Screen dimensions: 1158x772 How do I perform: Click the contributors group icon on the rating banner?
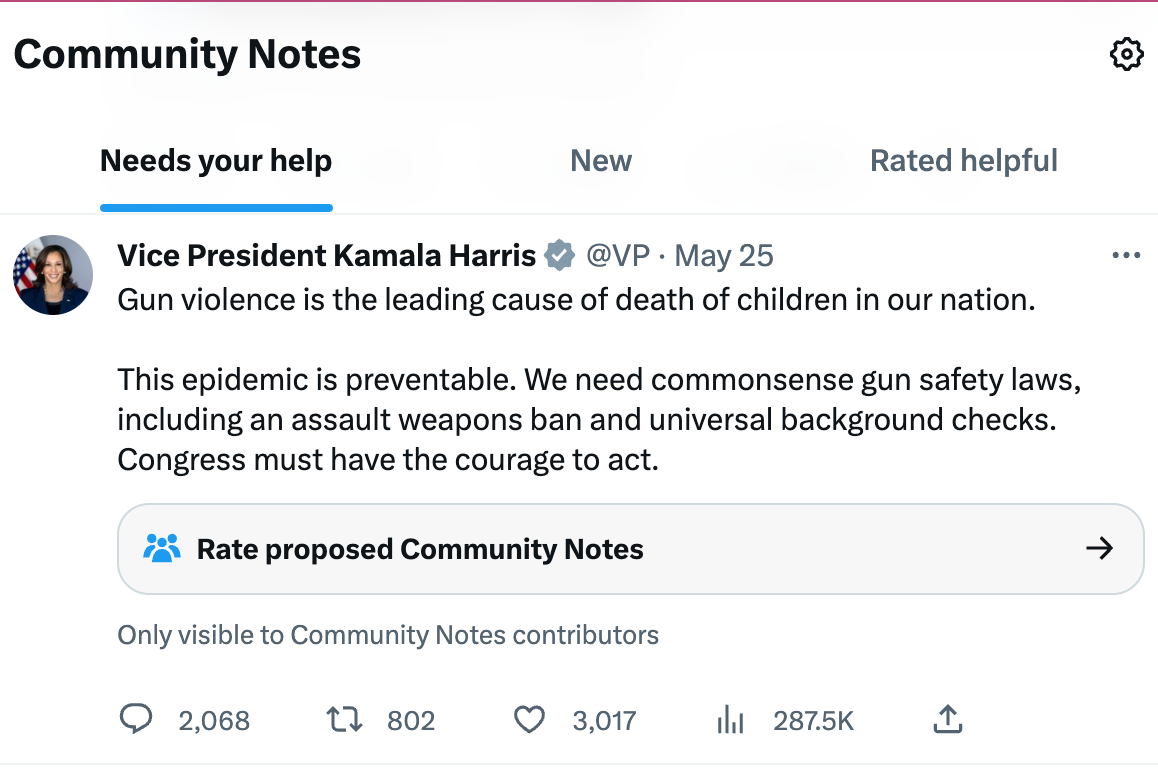tap(162, 548)
